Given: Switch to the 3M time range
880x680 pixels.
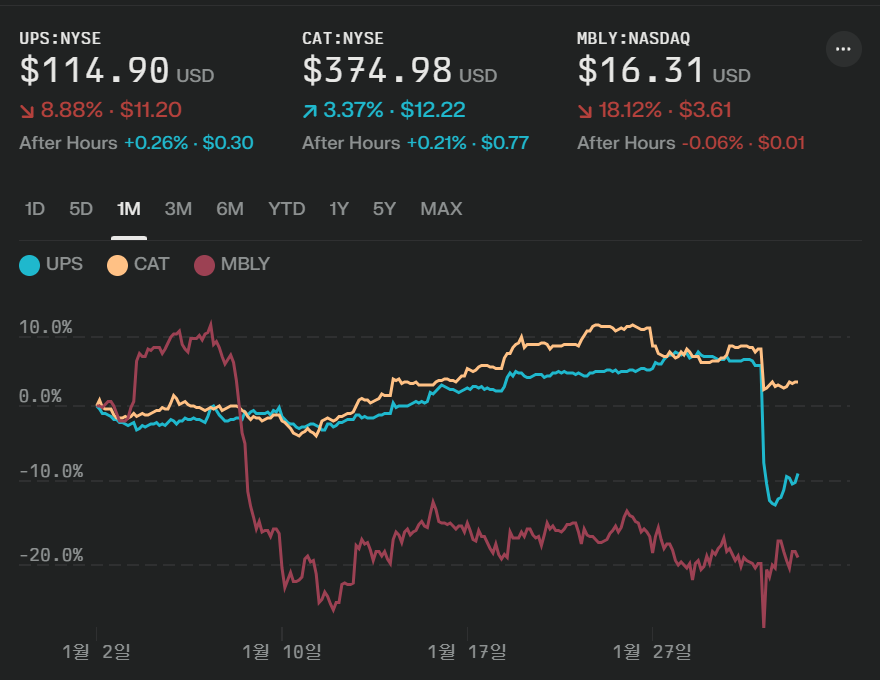Looking at the screenshot, I should tap(178, 209).
